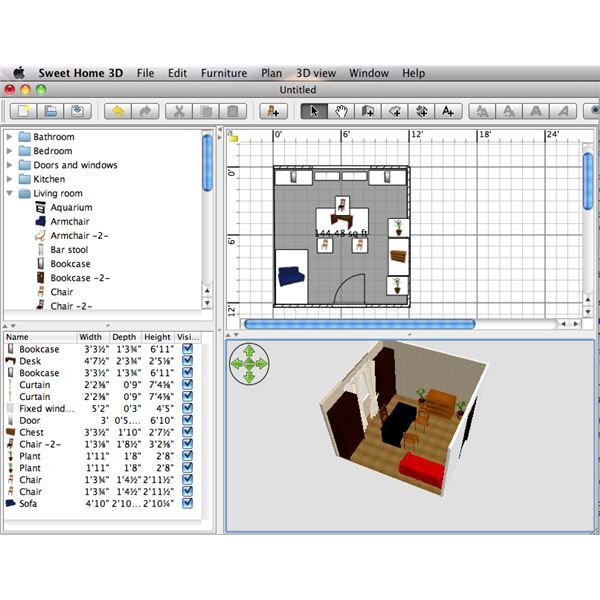The image size is (600, 600).
Task: Click the Cut scissors icon
Action: pos(179,111)
